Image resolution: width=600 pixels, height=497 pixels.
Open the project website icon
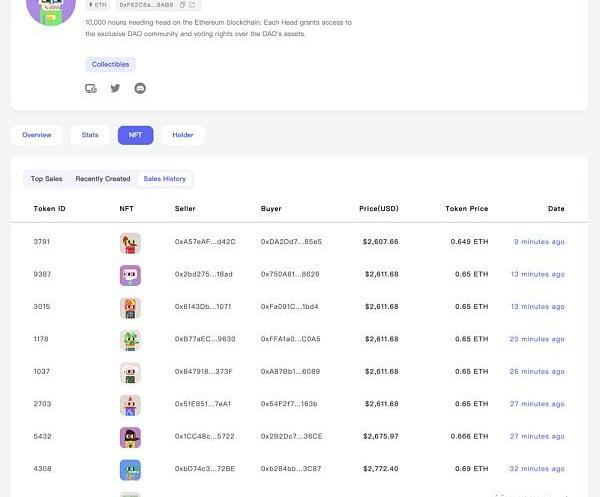(91, 88)
